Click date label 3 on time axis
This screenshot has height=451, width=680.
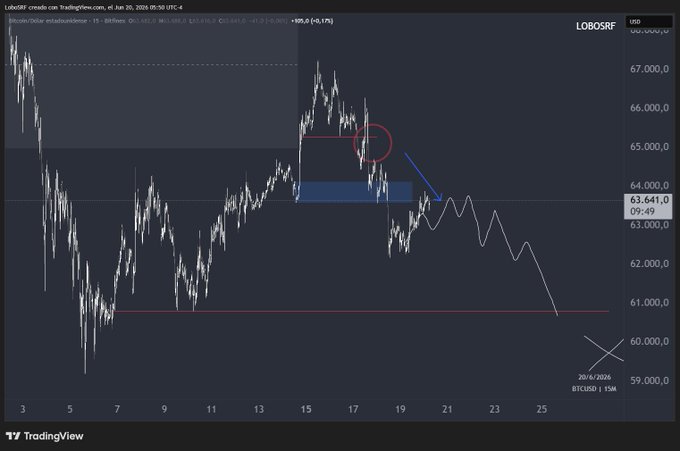tap(23, 409)
